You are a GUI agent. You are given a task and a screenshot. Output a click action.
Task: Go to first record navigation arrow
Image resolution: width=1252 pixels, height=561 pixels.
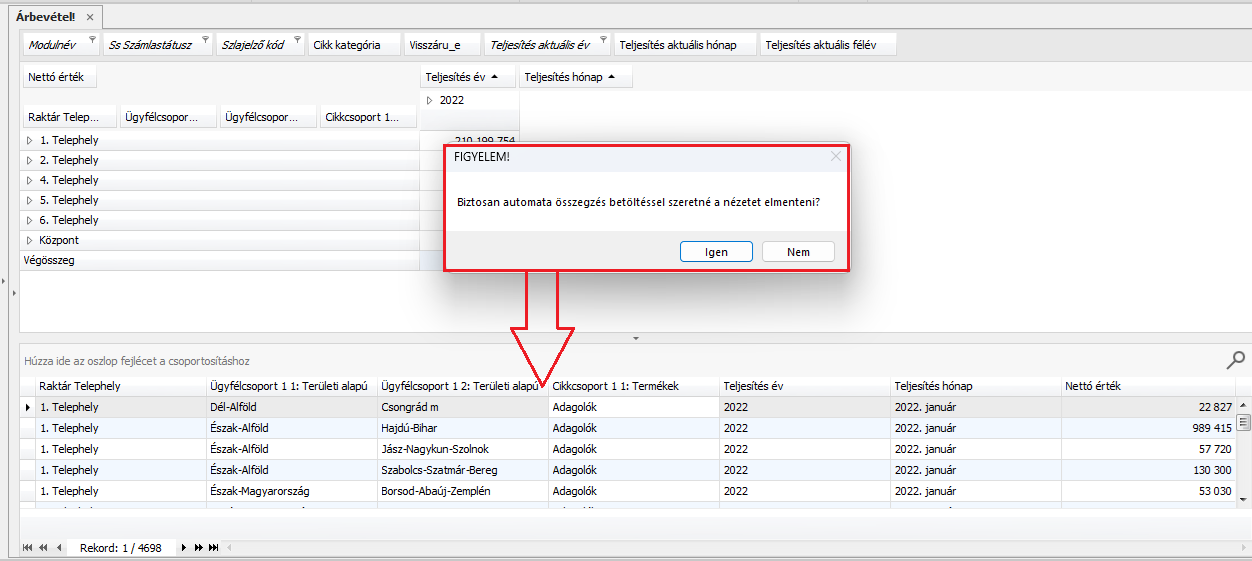(27, 548)
